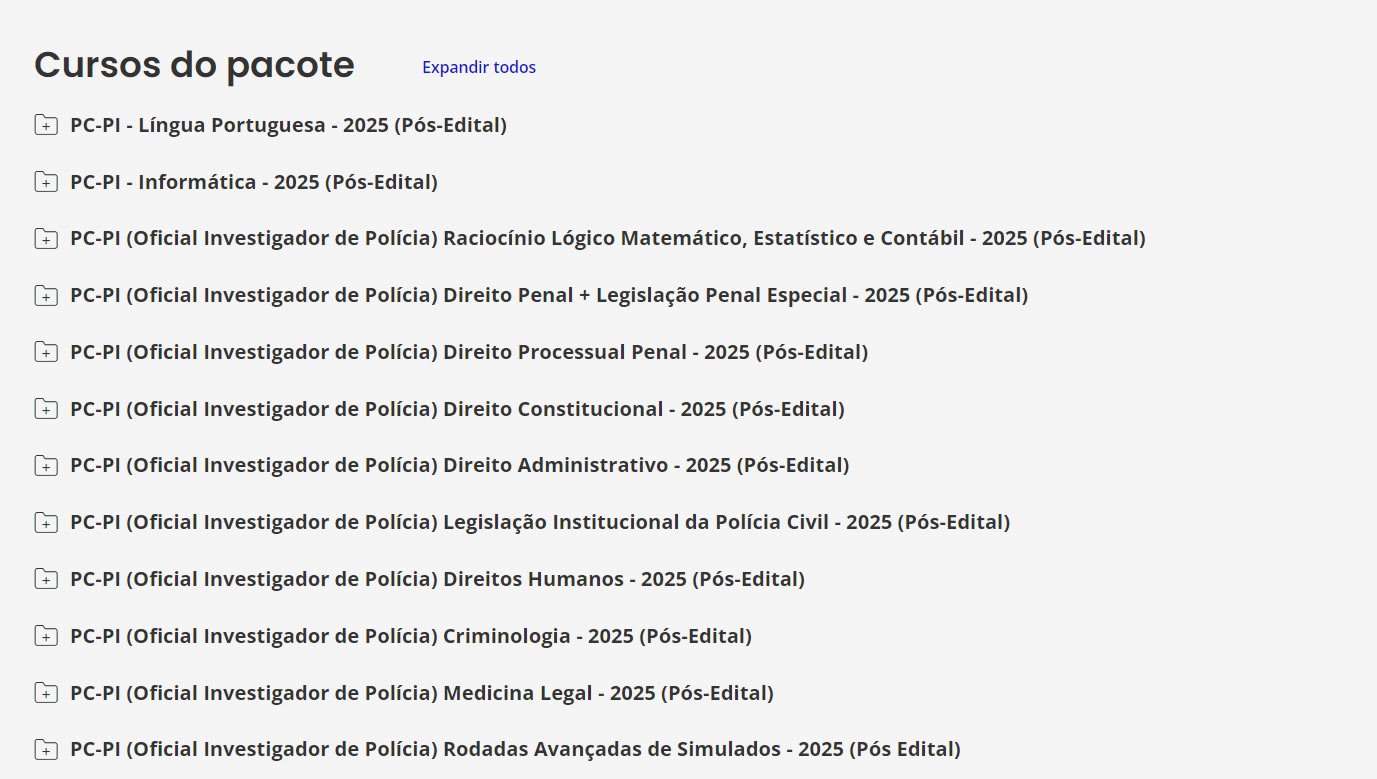Expand folder icon for Medicina Legal
Screen dimensions: 1377x779
(46, 693)
